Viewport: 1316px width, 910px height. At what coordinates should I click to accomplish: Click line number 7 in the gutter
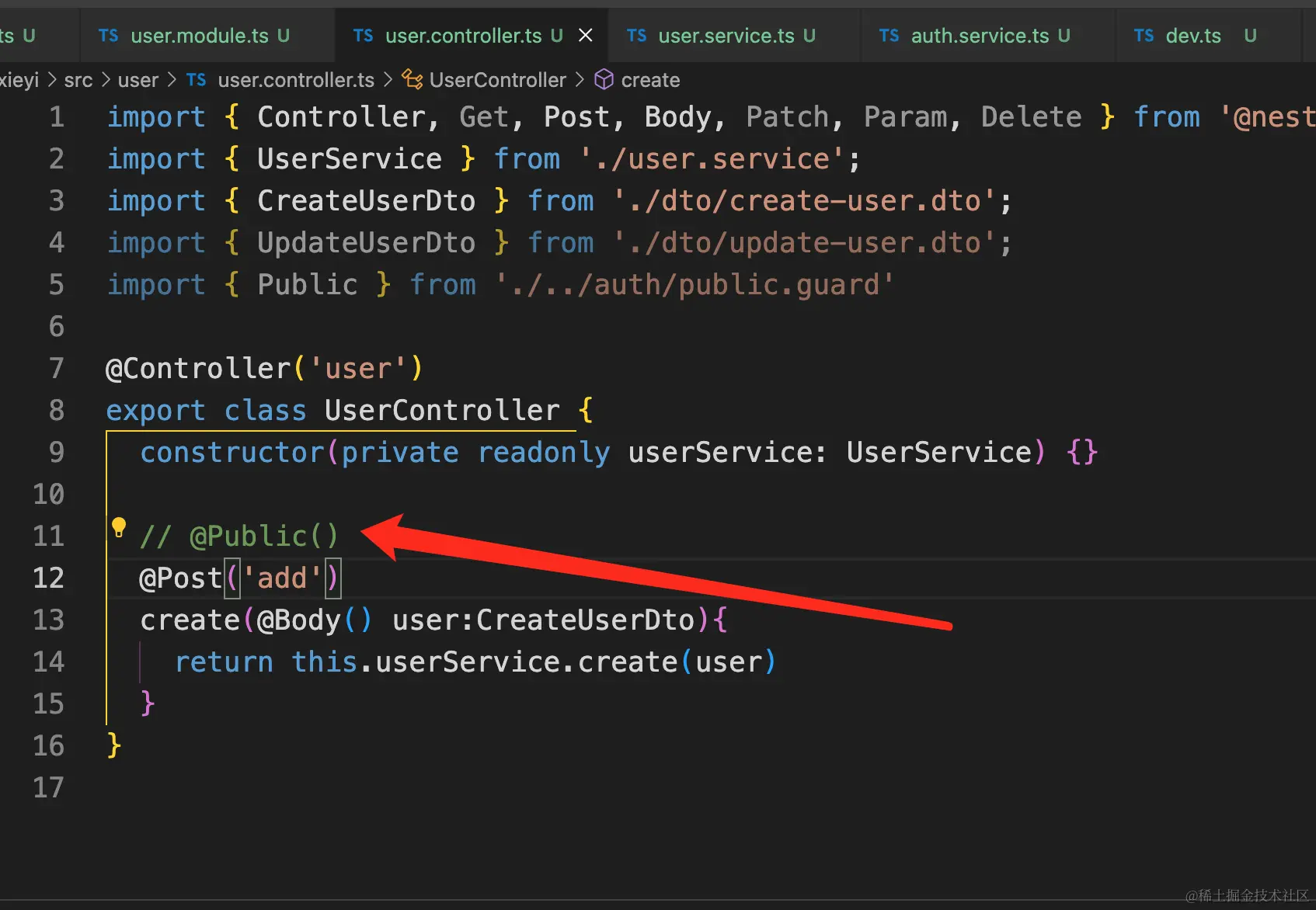coord(57,369)
